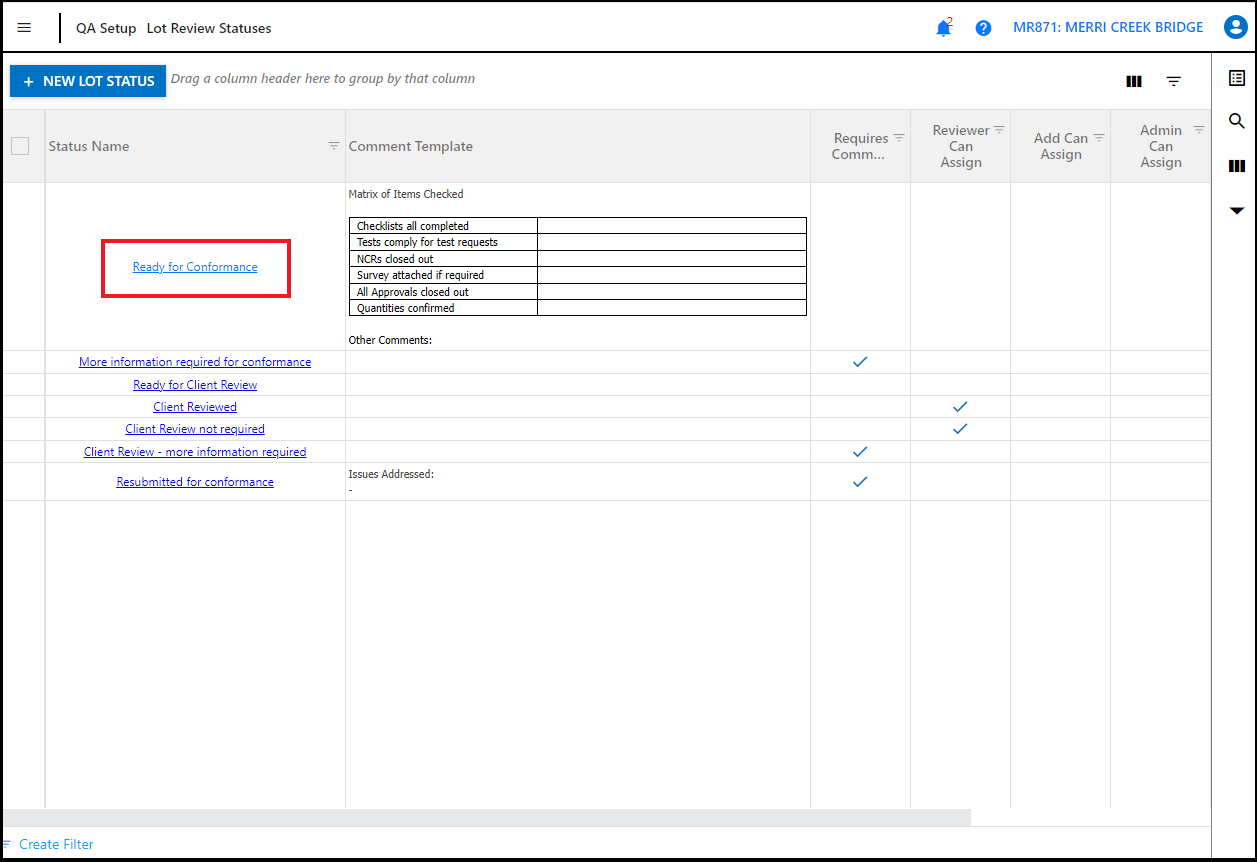The image size is (1257, 862).
Task: Click the NEW LOT STATUS button
Action: (x=88, y=81)
